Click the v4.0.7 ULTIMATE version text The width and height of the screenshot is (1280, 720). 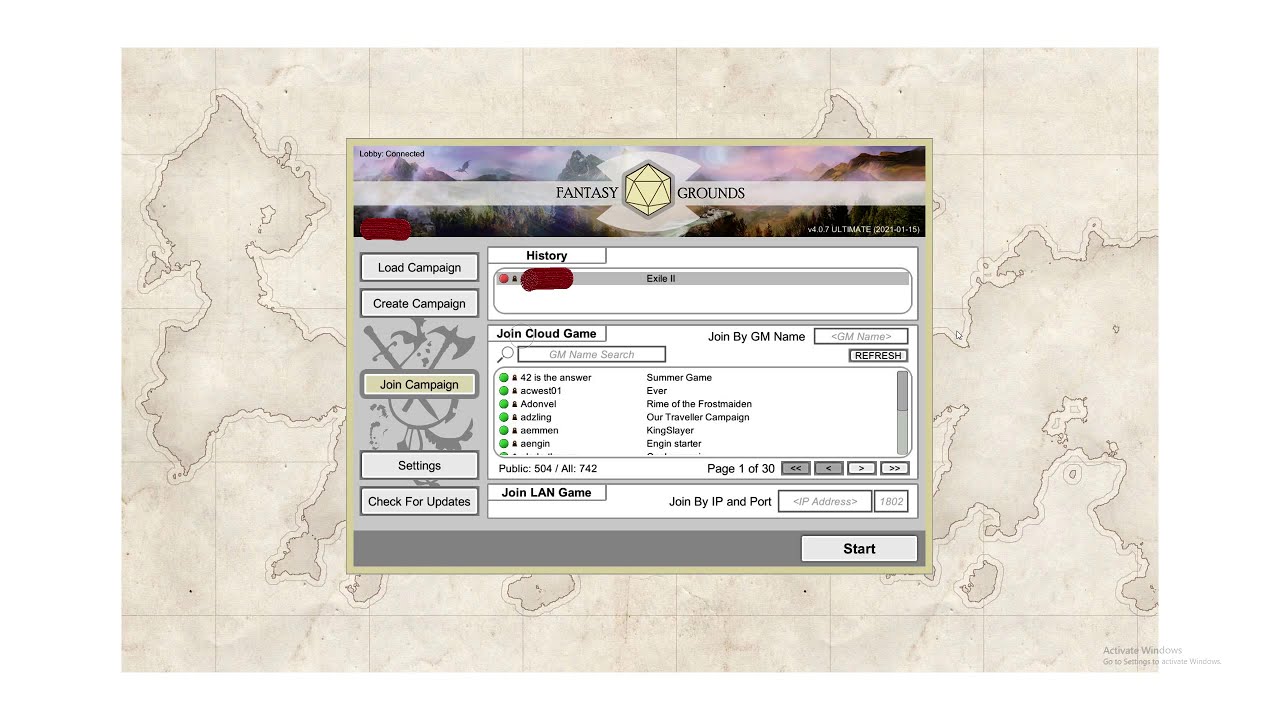(863, 229)
